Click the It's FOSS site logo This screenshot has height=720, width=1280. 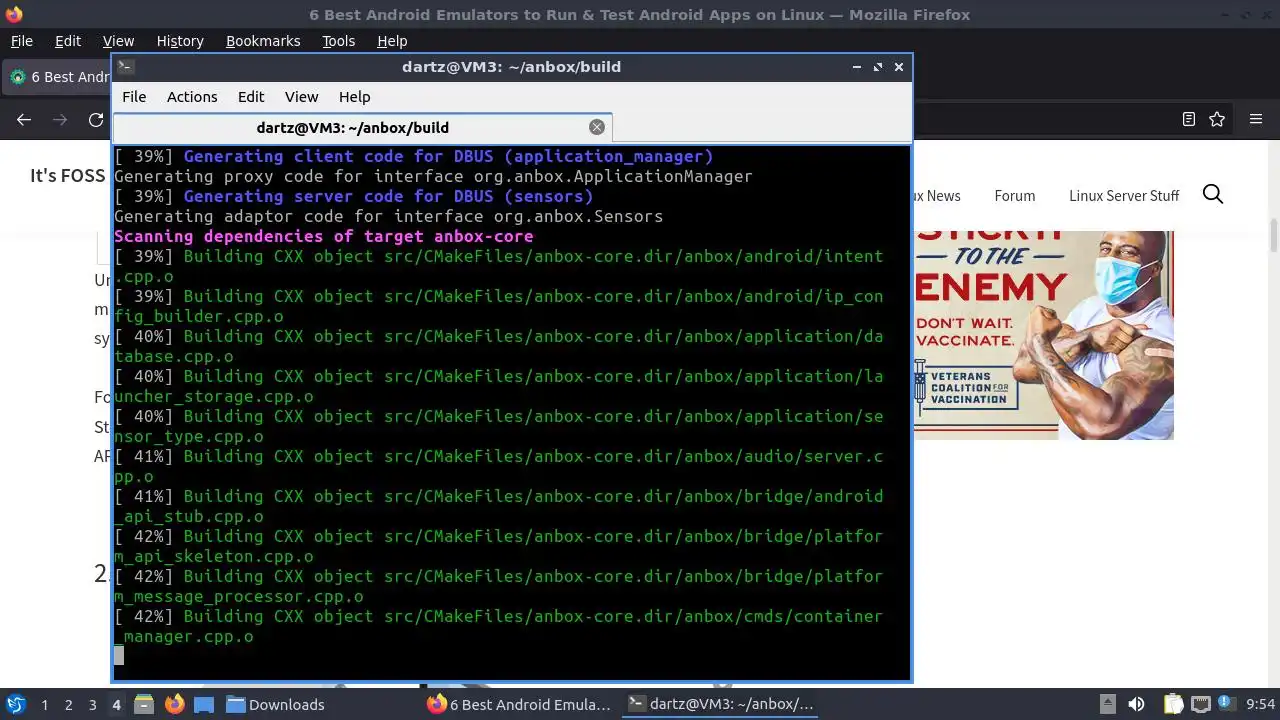pos(67,175)
